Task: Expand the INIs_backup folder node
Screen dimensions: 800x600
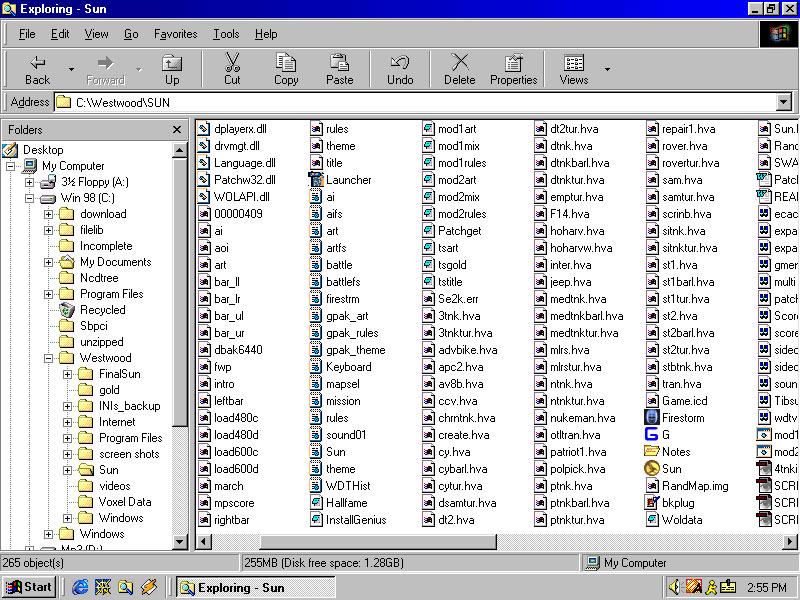Action: (x=67, y=406)
